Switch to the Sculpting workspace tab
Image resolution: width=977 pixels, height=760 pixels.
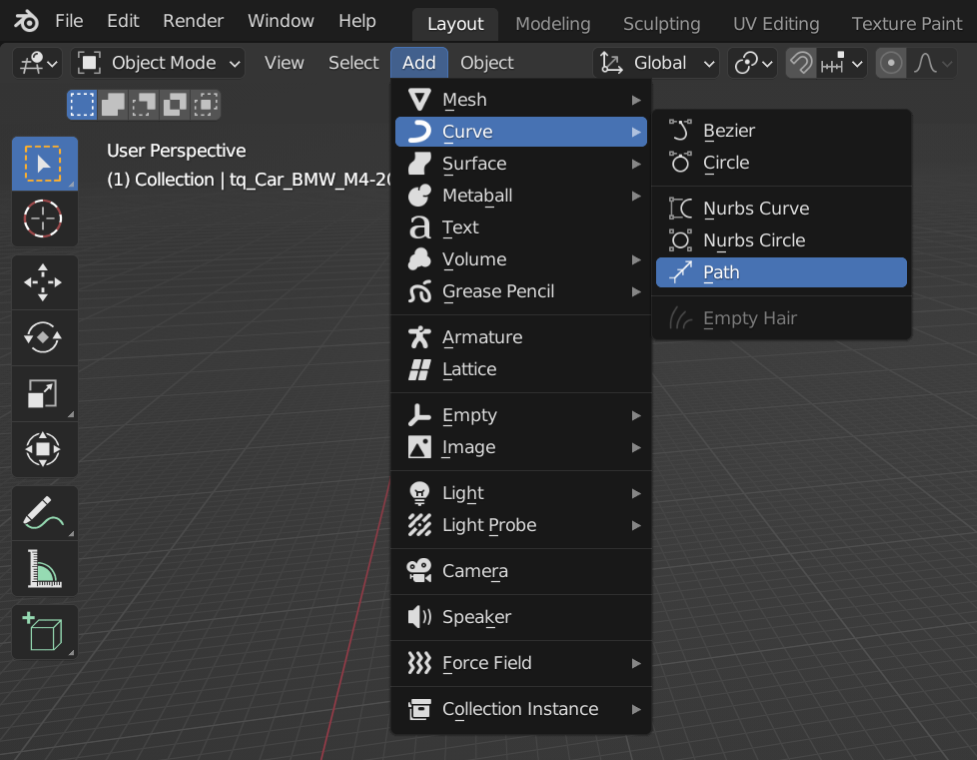click(x=661, y=23)
